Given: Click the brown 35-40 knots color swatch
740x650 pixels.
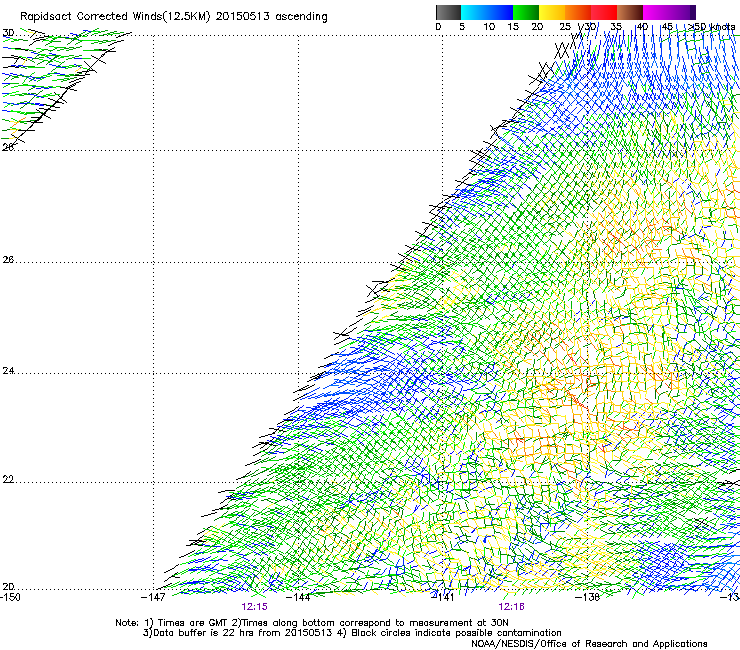Looking at the screenshot, I should coord(630,12).
